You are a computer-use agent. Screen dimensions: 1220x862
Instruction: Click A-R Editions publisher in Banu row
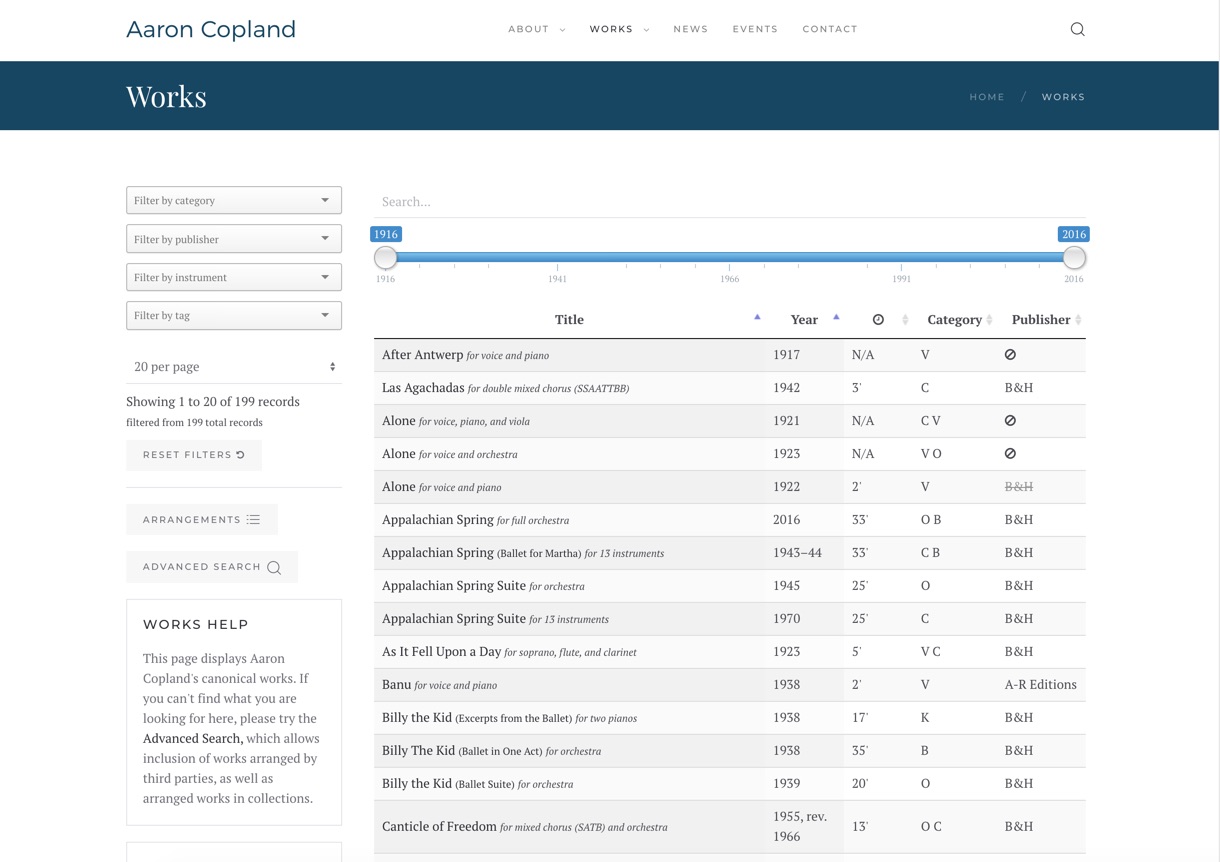(x=1041, y=685)
